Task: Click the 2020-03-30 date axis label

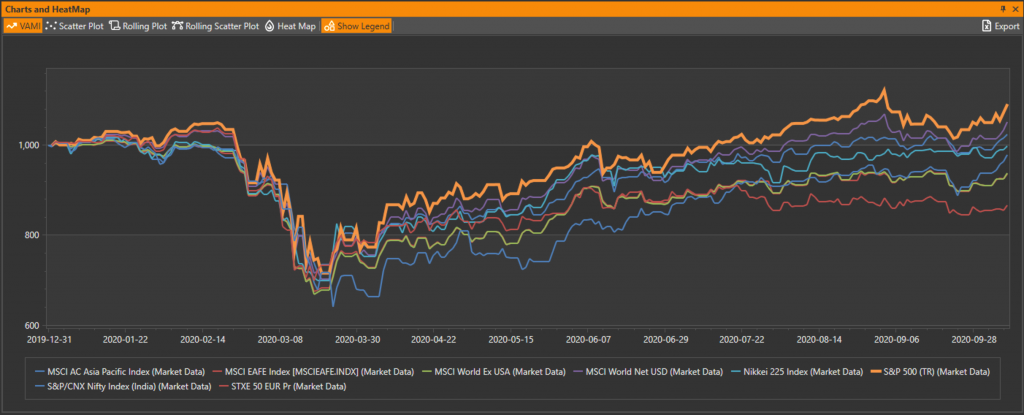Action: click(349, 339)
